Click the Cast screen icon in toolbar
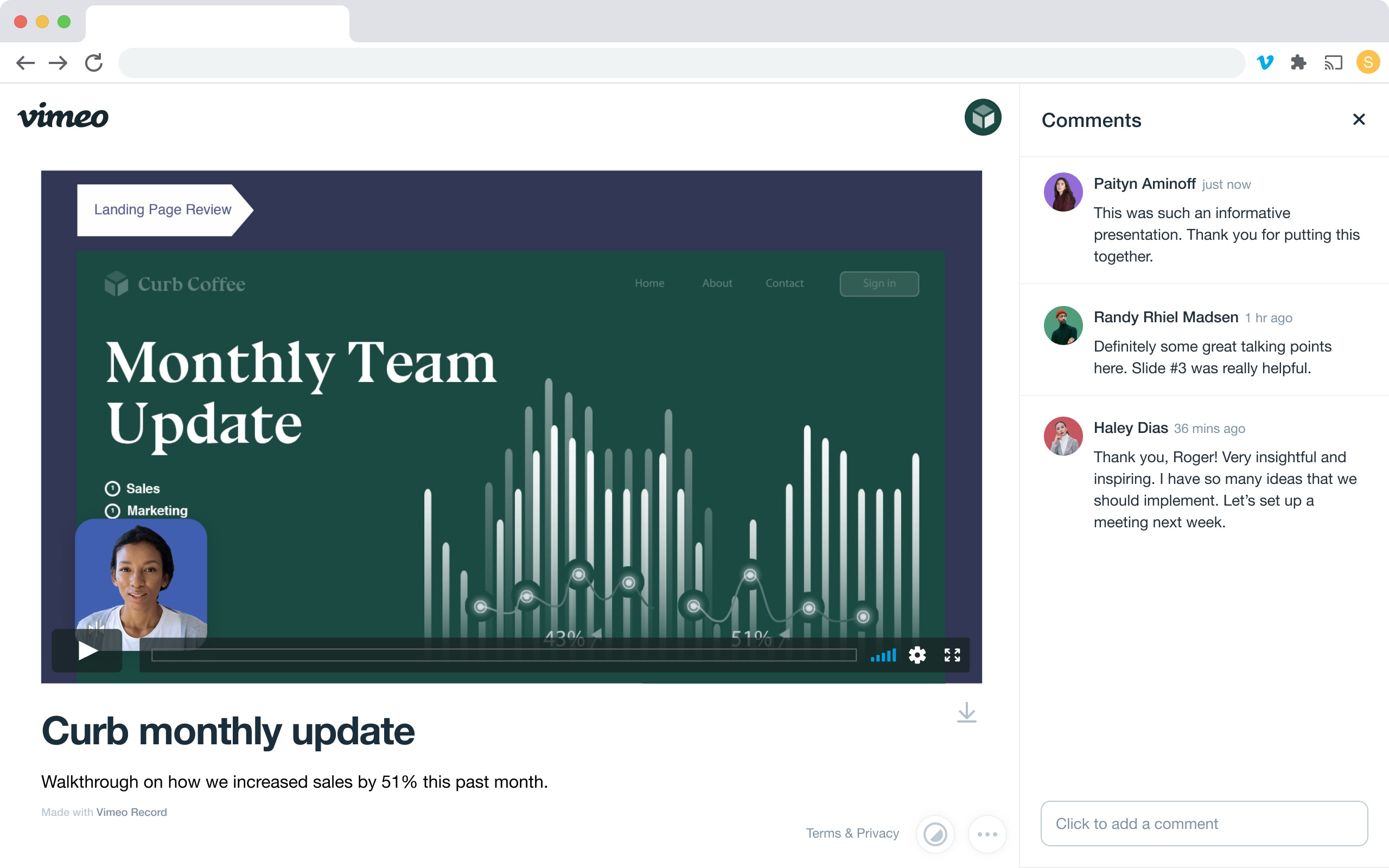The height and width of the screenshot is (868, 1389). (1333, 62)
